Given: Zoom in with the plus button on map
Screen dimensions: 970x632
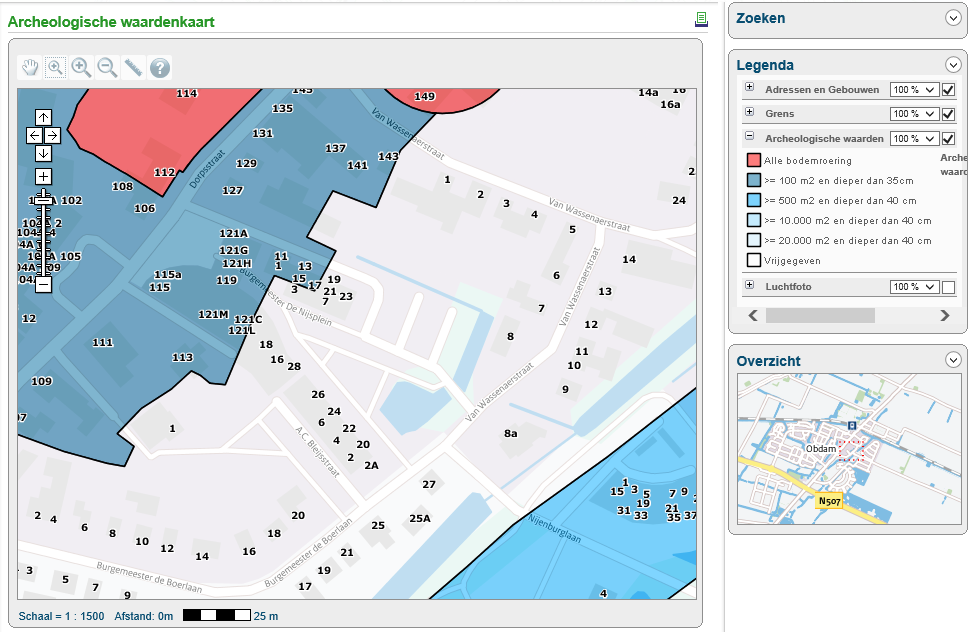Looking at the screenshot, I should click(x=43, y=177).
